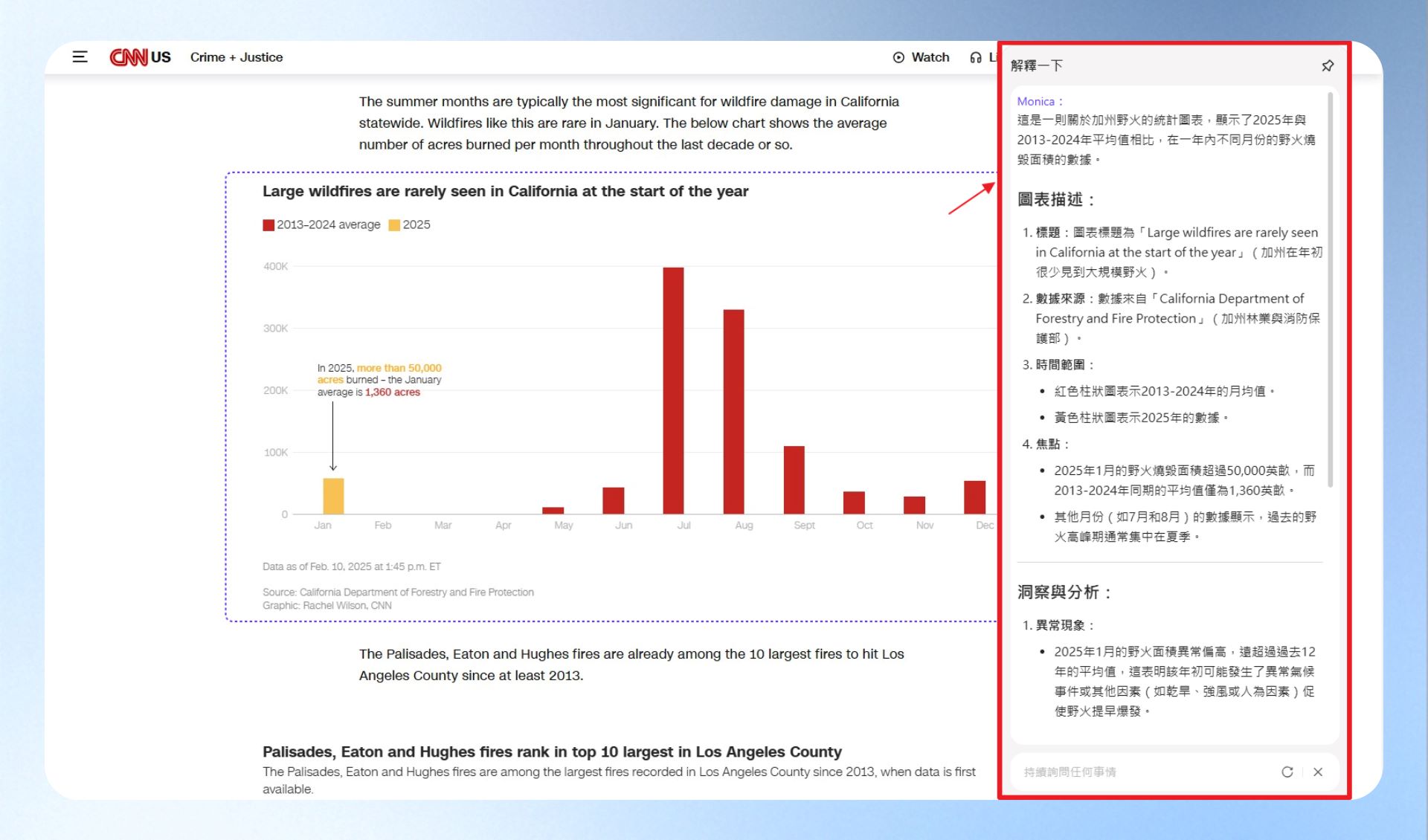Click the Listen headphones icon
The height and width of the screenshot is (840, 1428).
(976, 57)
